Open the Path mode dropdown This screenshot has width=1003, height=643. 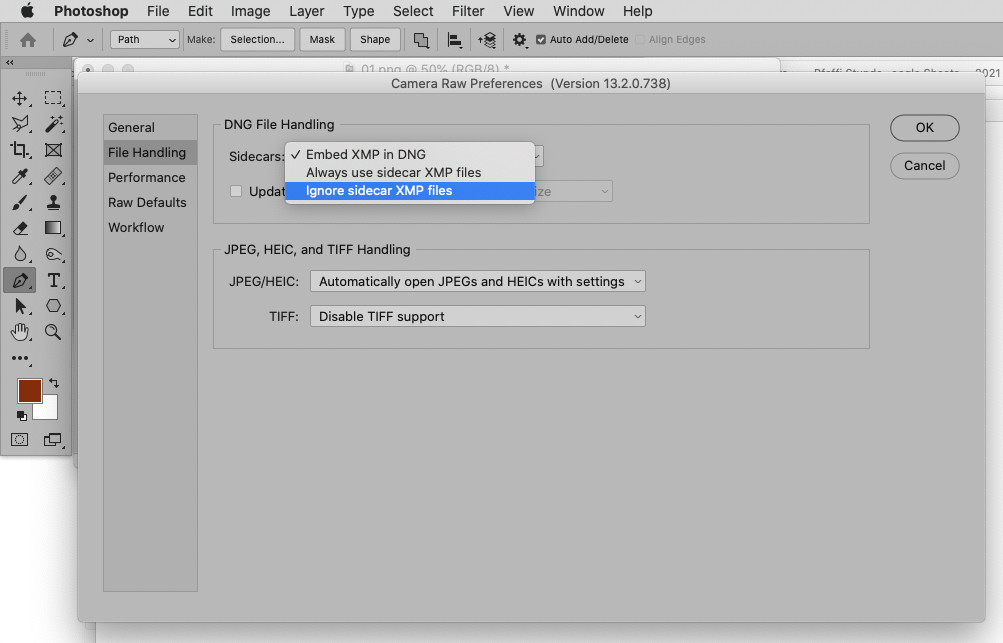[143, 39]
